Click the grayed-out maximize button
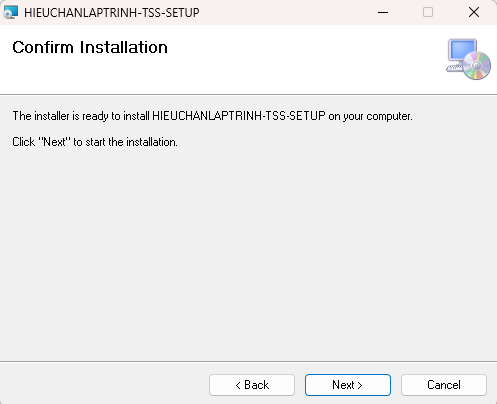The width and height of the screenshot is (497, 404). click(428, 12)
